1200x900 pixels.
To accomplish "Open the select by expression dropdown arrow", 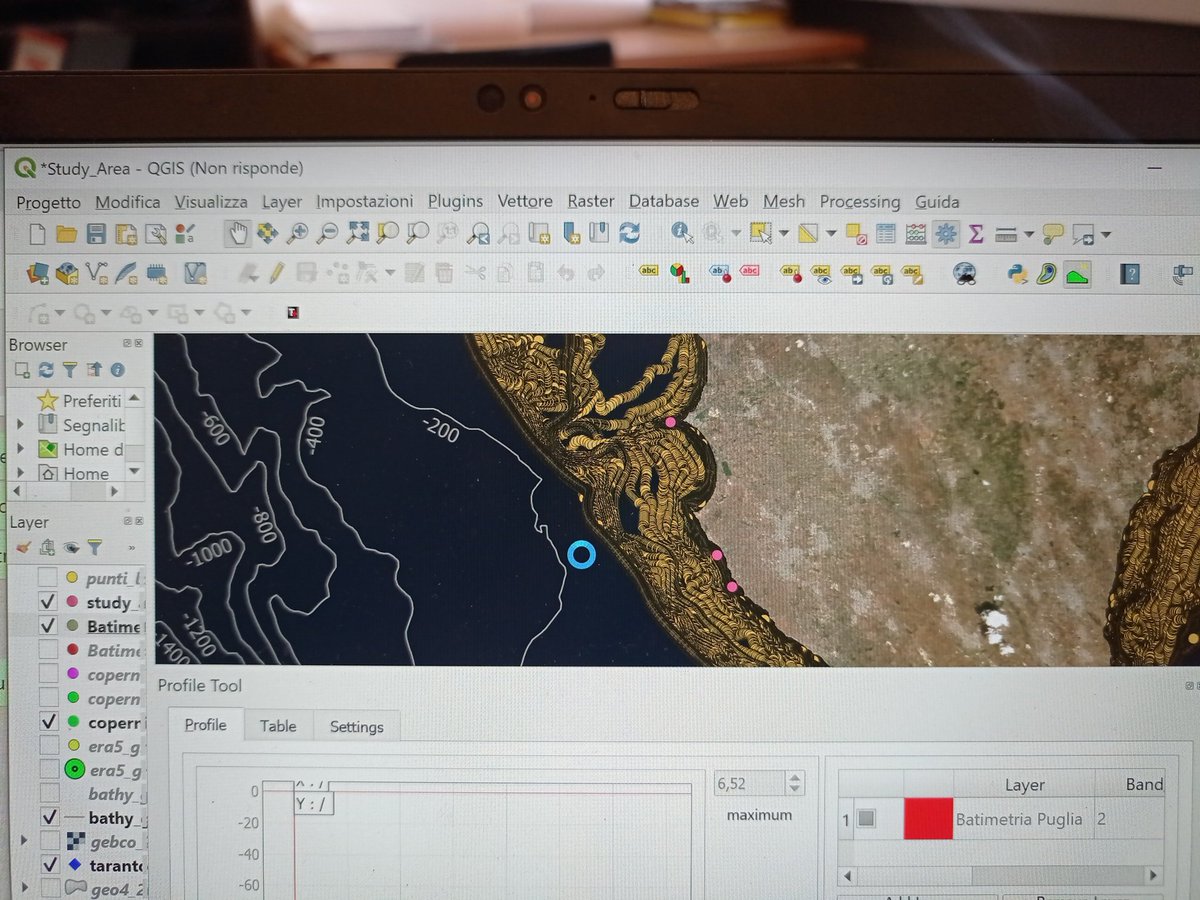I will click(x=829, y=235).
